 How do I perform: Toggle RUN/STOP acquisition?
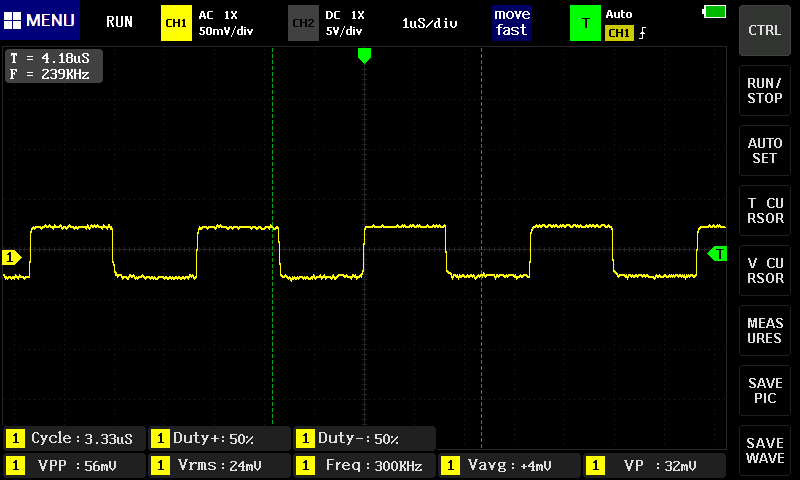[x=765, y=91]
